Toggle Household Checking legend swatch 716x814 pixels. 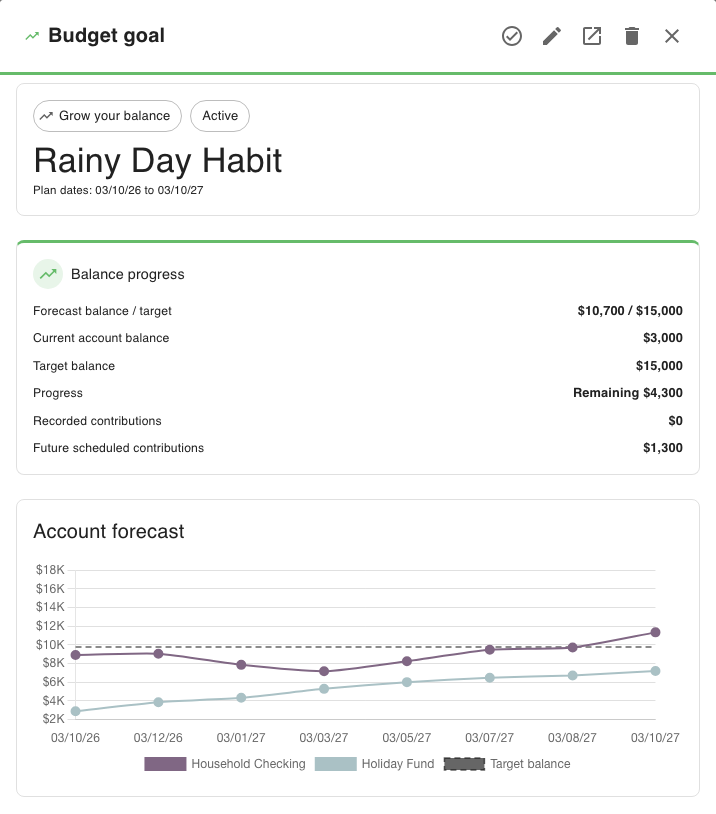point(165,764)
